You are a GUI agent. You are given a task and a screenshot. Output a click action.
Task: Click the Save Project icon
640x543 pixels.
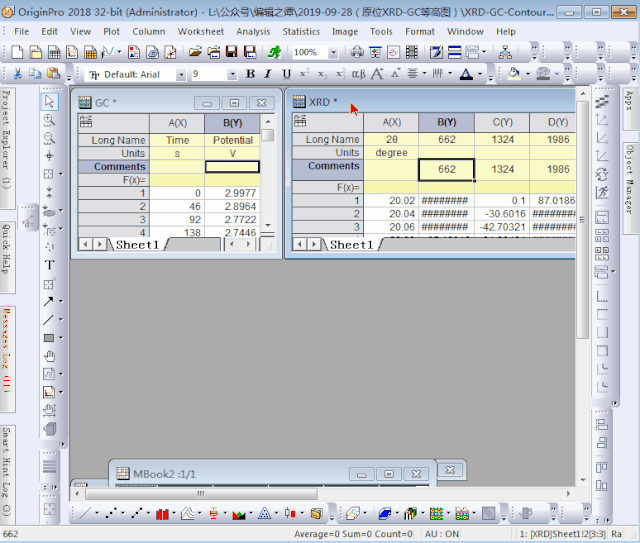click(x=231, y=52)
